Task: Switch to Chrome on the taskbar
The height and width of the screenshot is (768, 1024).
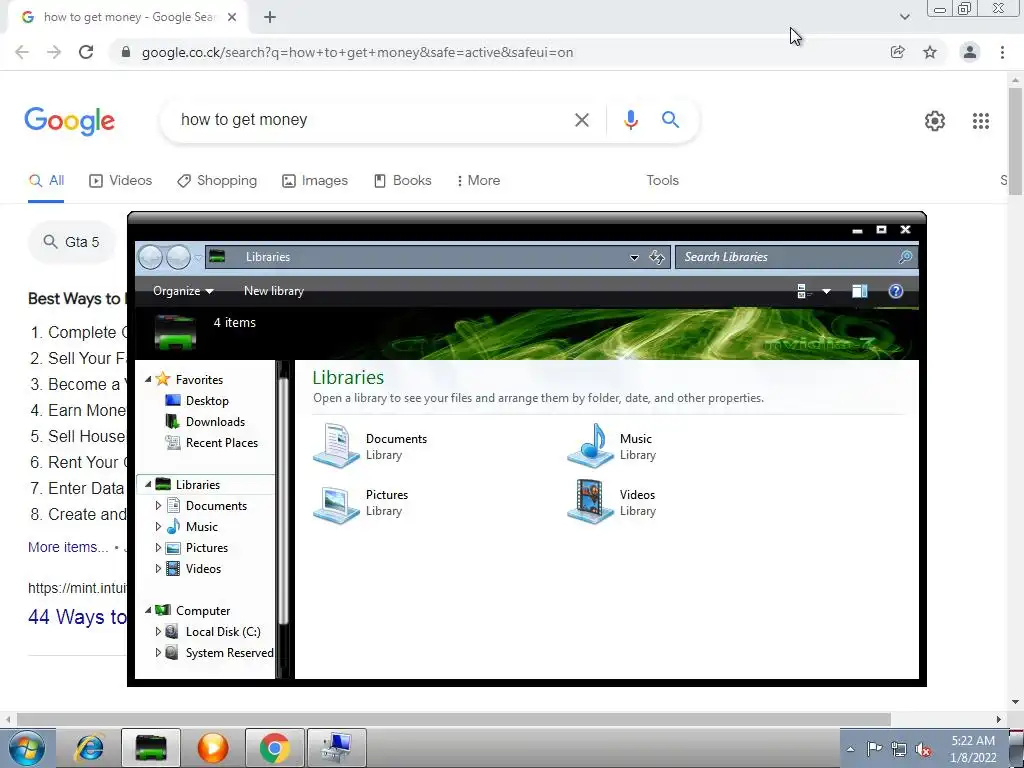Action: 274,748
